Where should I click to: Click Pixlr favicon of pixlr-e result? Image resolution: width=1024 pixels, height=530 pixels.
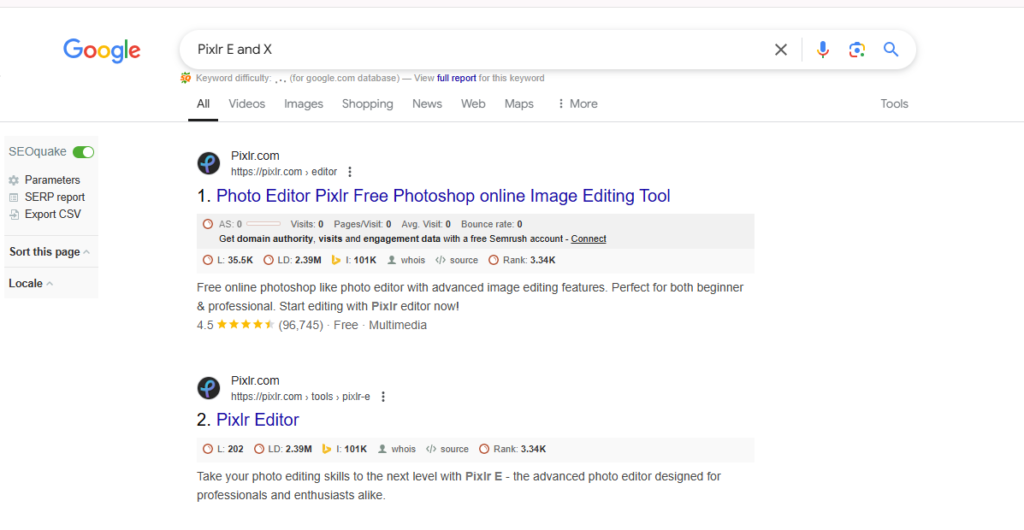pos(208,388)
